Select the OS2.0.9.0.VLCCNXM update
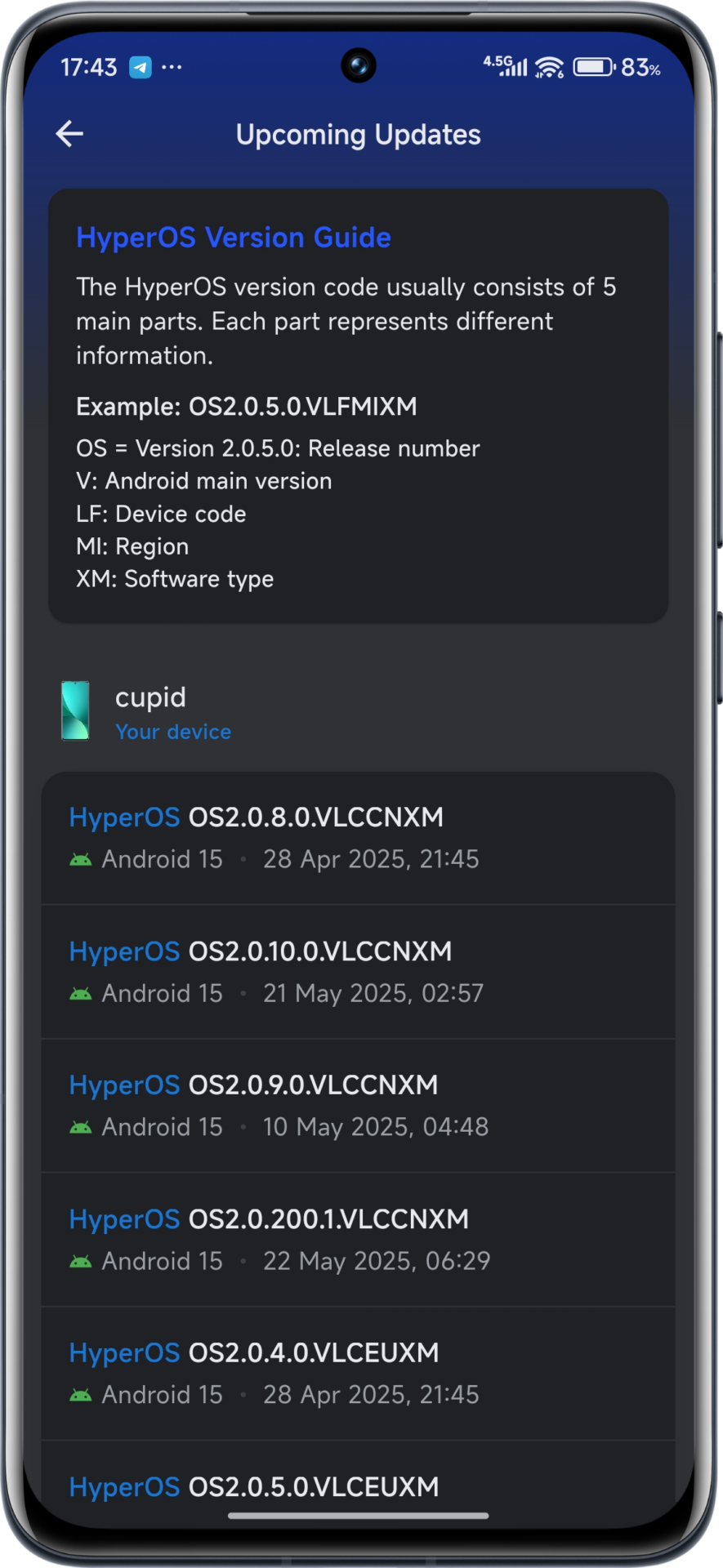 coord(358,1105)
